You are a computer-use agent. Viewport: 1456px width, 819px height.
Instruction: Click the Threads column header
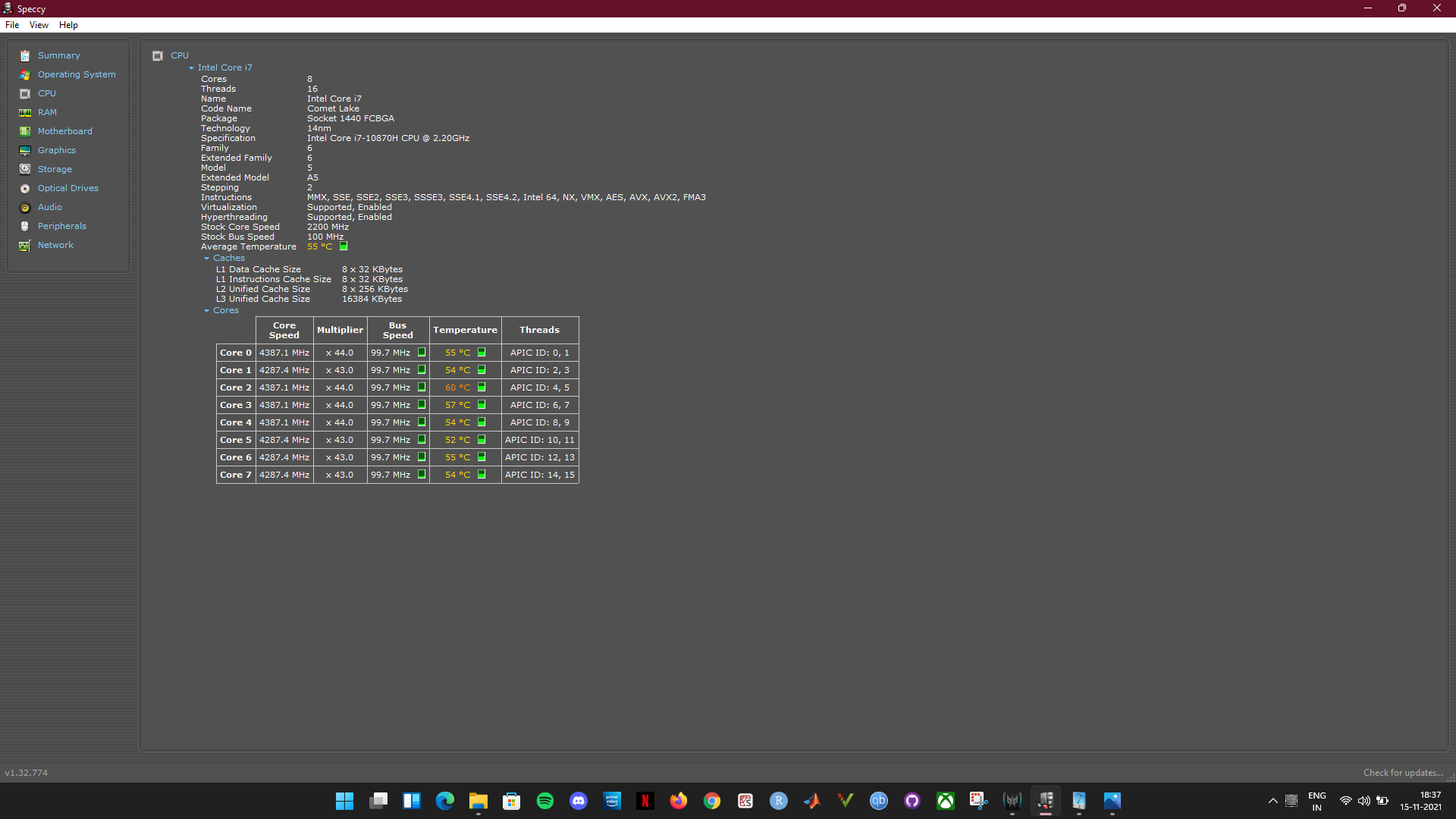[540, 330]
